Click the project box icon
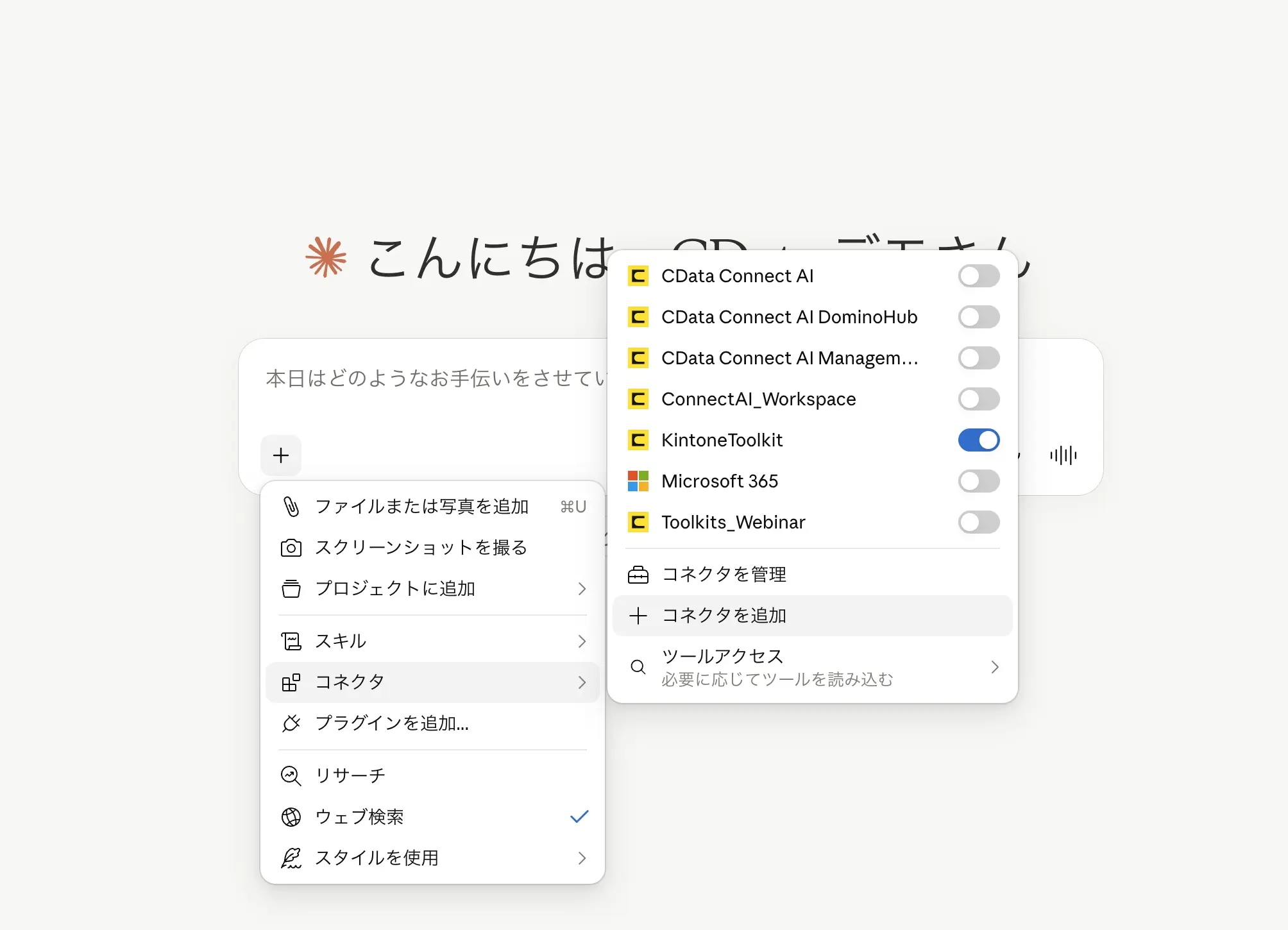This screenshot has height=930, width=1288. 291,588
